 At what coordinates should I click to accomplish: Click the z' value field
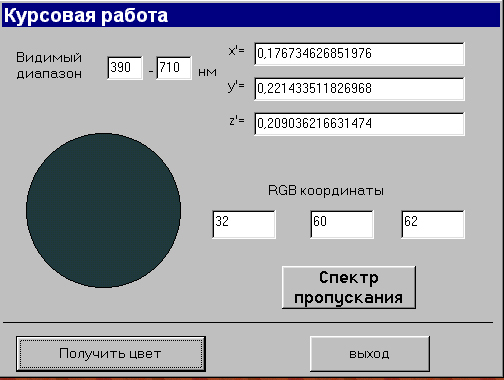coord(359,124)
